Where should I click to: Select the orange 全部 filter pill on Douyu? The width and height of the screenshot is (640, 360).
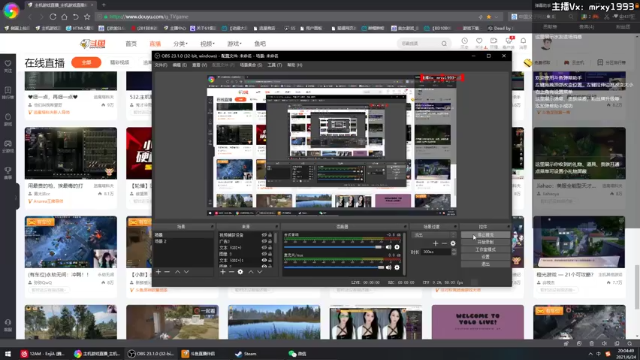(x=86, y=62)
